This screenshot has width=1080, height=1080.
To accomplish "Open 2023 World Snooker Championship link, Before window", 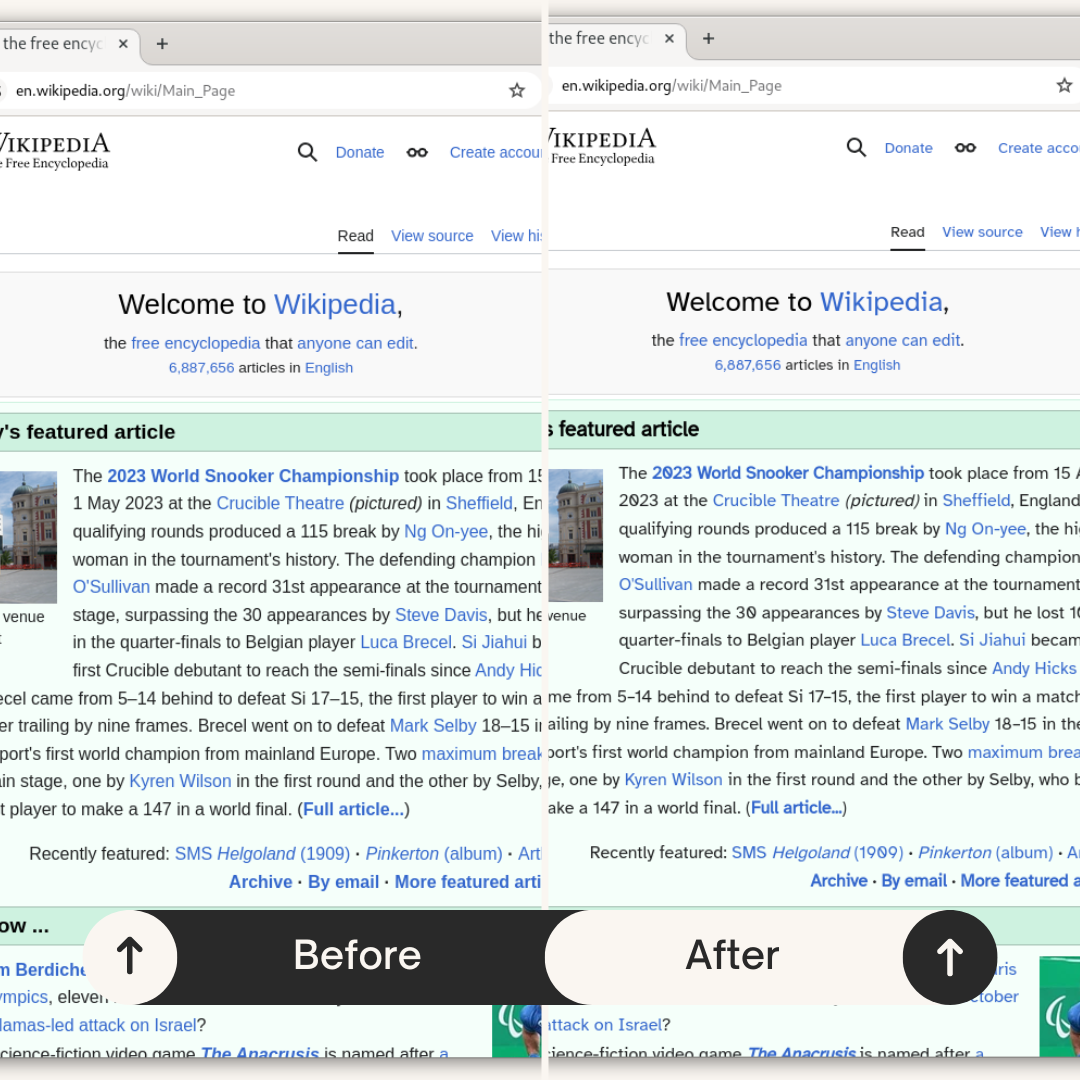I will [253, 476].
